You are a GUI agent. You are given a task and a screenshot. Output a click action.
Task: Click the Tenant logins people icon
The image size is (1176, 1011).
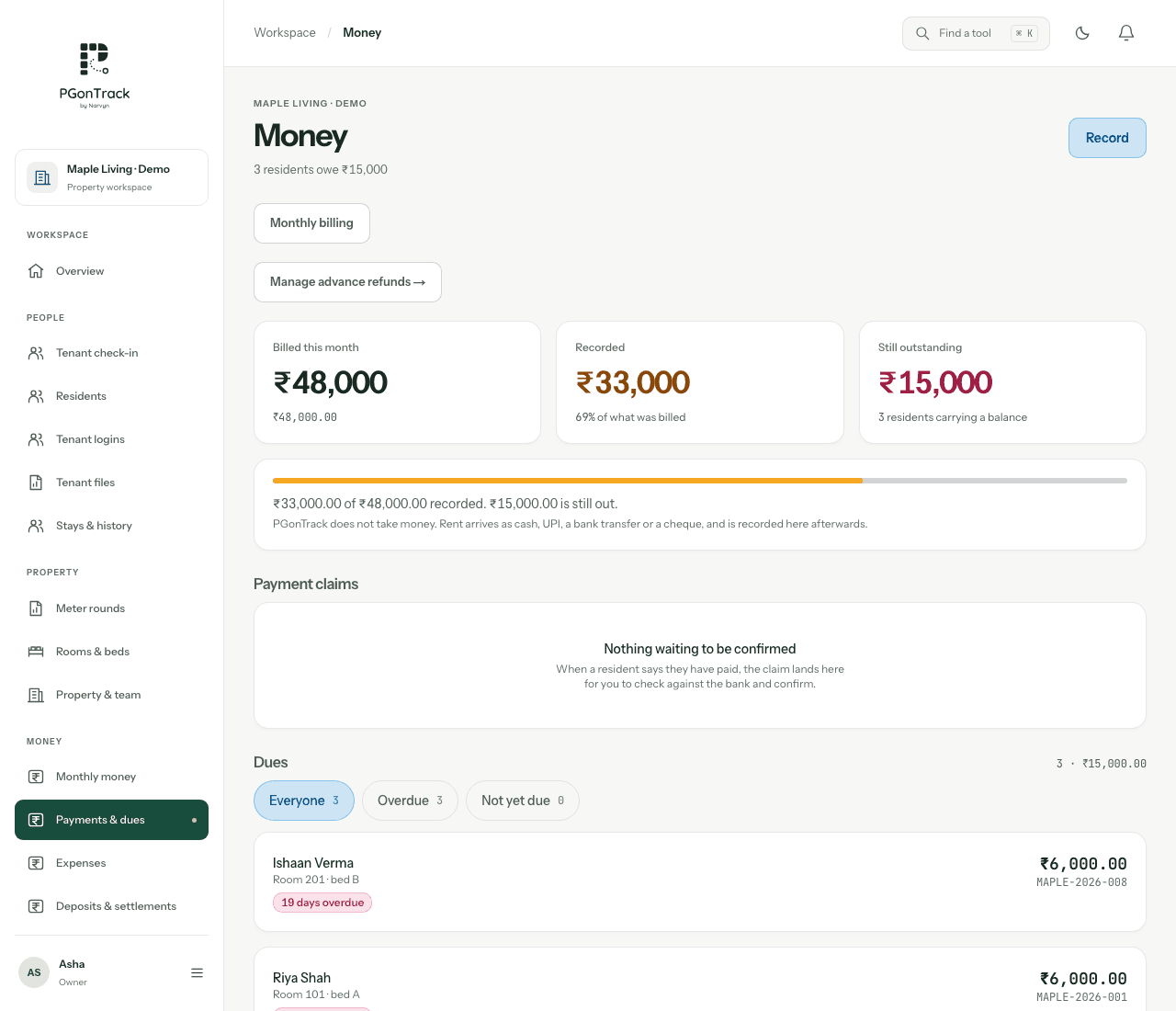(x=36, y=439)
